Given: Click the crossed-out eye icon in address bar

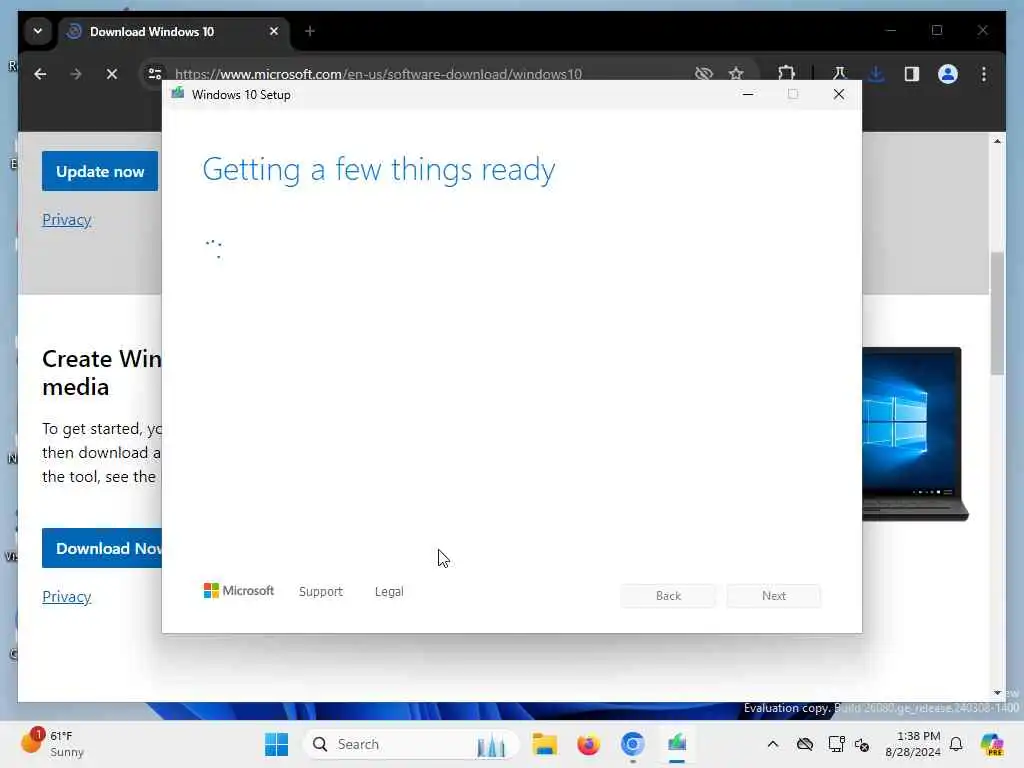Looking at the screenshot, I should [x=704, y=73].
